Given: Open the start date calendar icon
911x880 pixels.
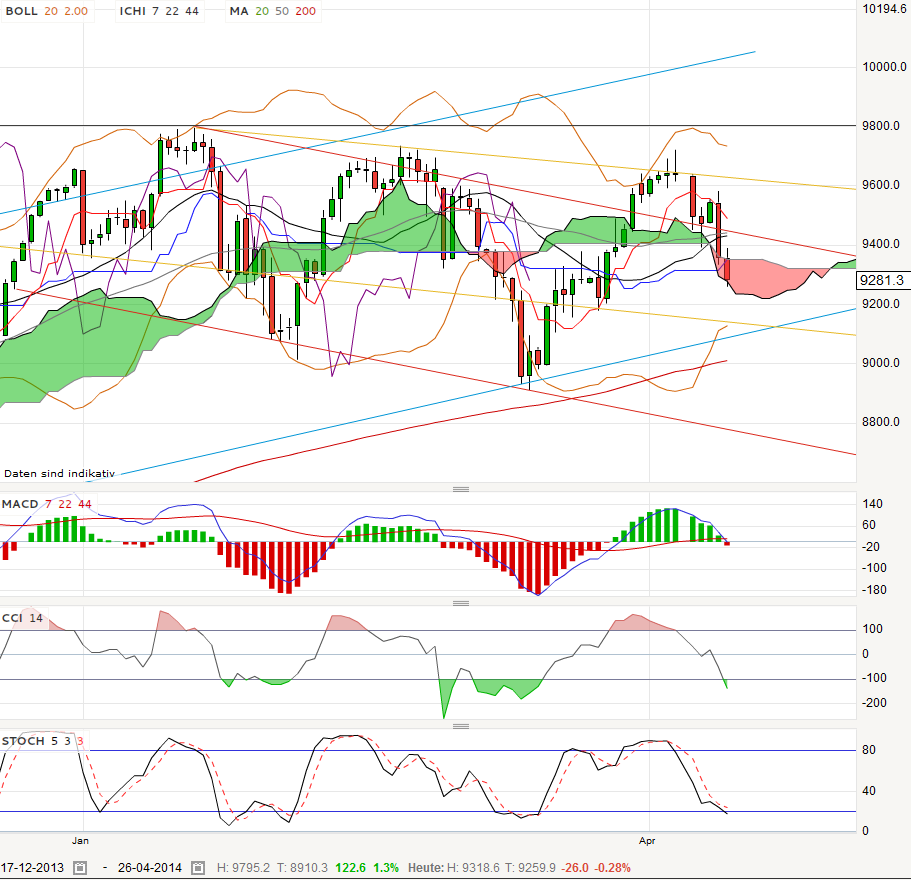Looking at the screenshot, I should (80, 868).
